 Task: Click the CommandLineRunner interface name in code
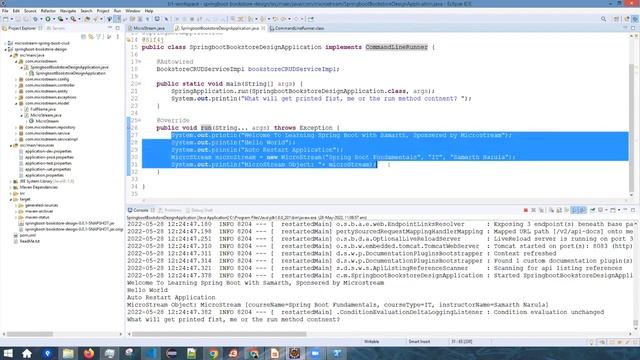pos(396,47)
